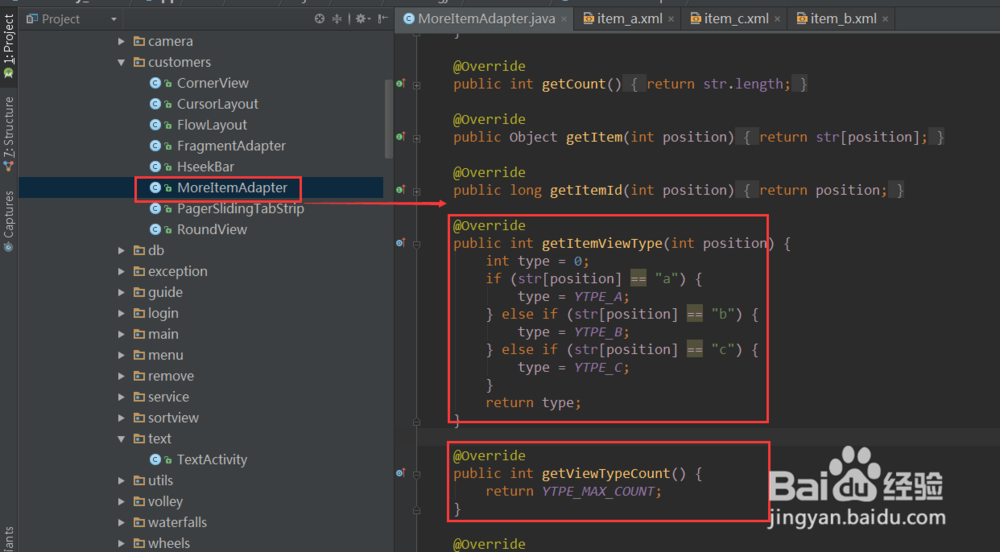Switch to the item_b.xml tab
This screenshot has height=552, width=1000.
[x=842, y=19]
